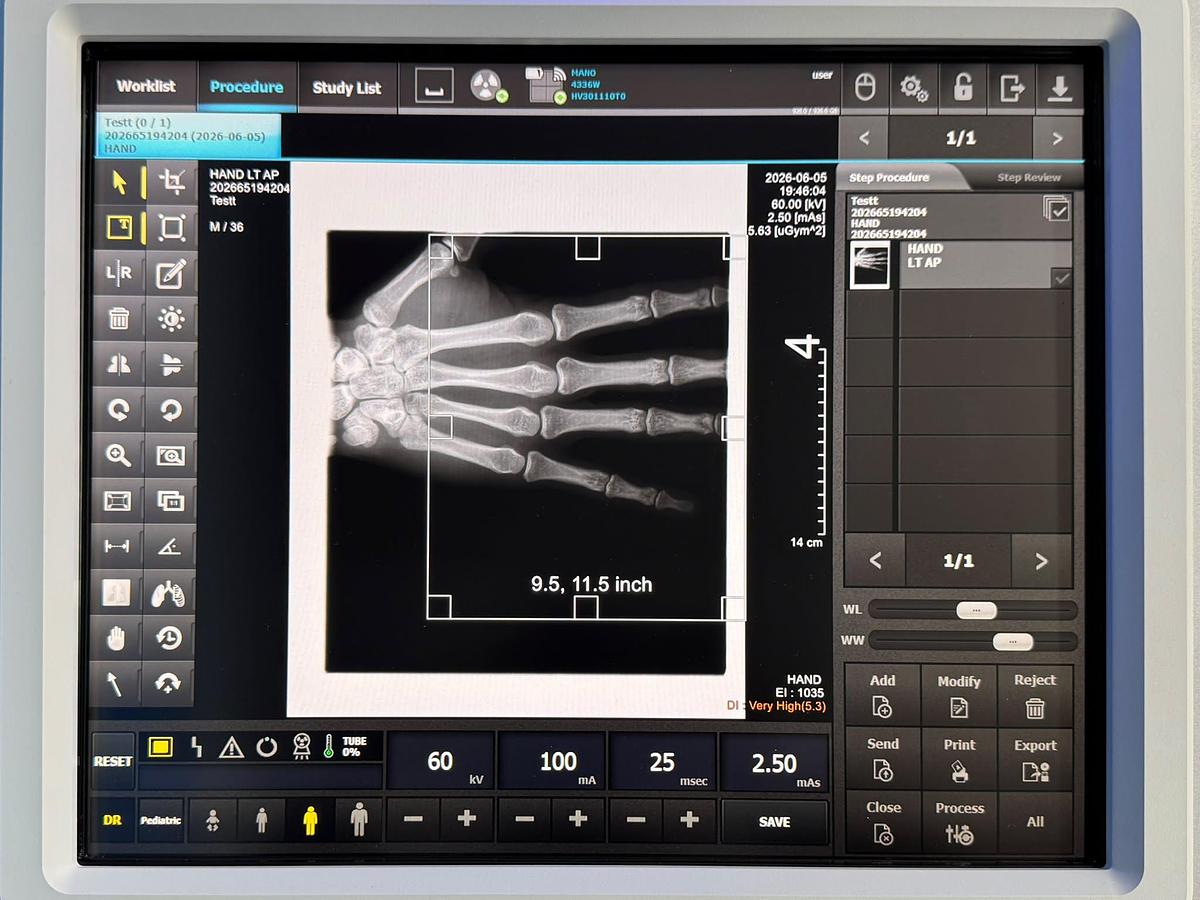1200x900 pixels.
Task: Open the Study List tab
Action: [x=347, y=88]
